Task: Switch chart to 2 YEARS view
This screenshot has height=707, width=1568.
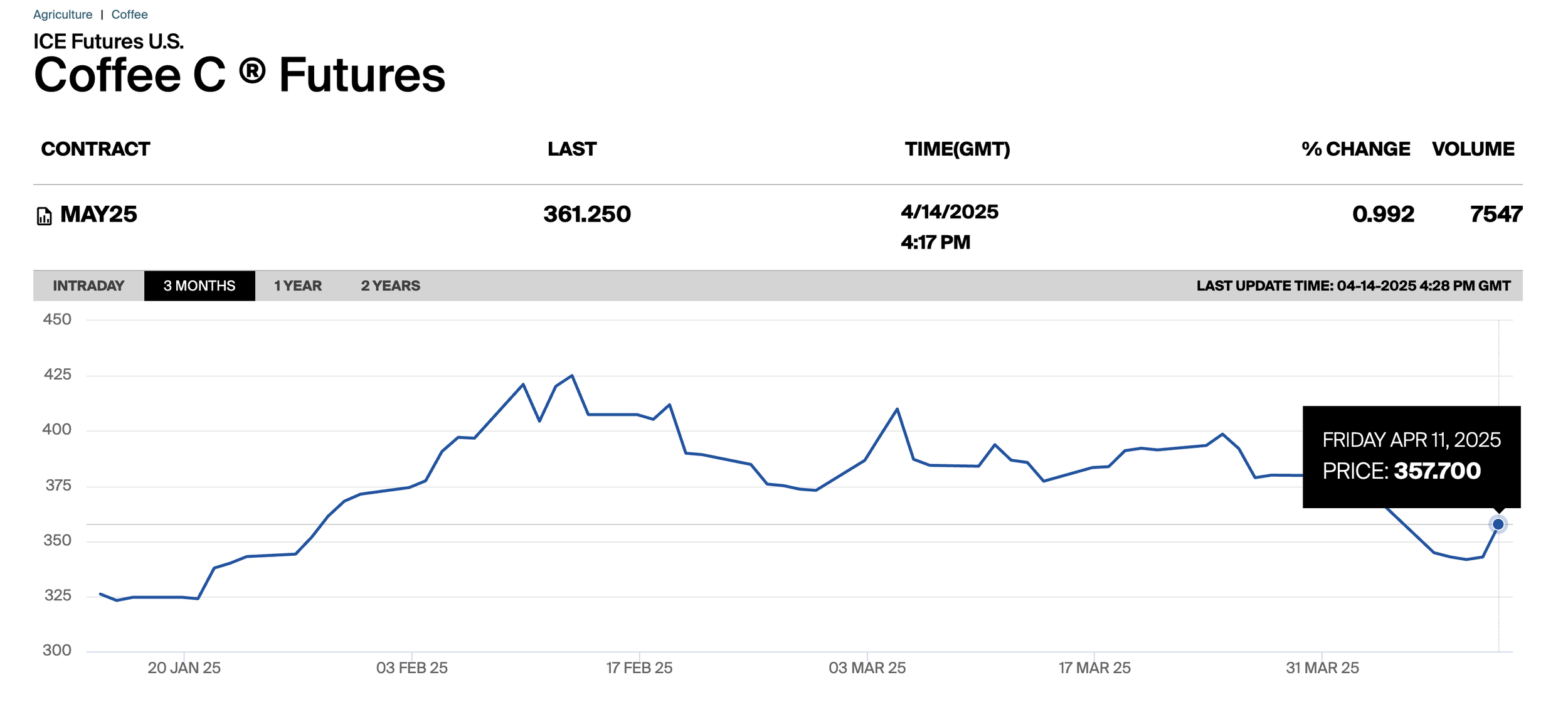Action: [390, 286]
